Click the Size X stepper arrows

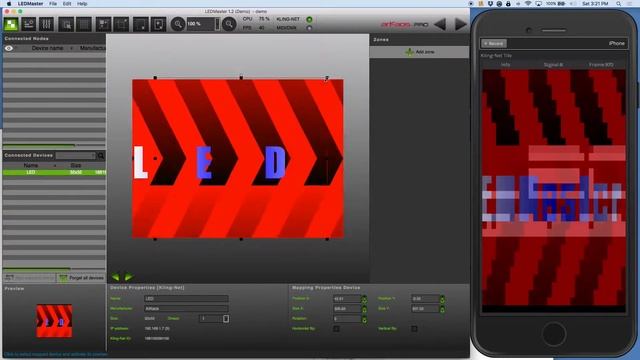pos(364,309)
